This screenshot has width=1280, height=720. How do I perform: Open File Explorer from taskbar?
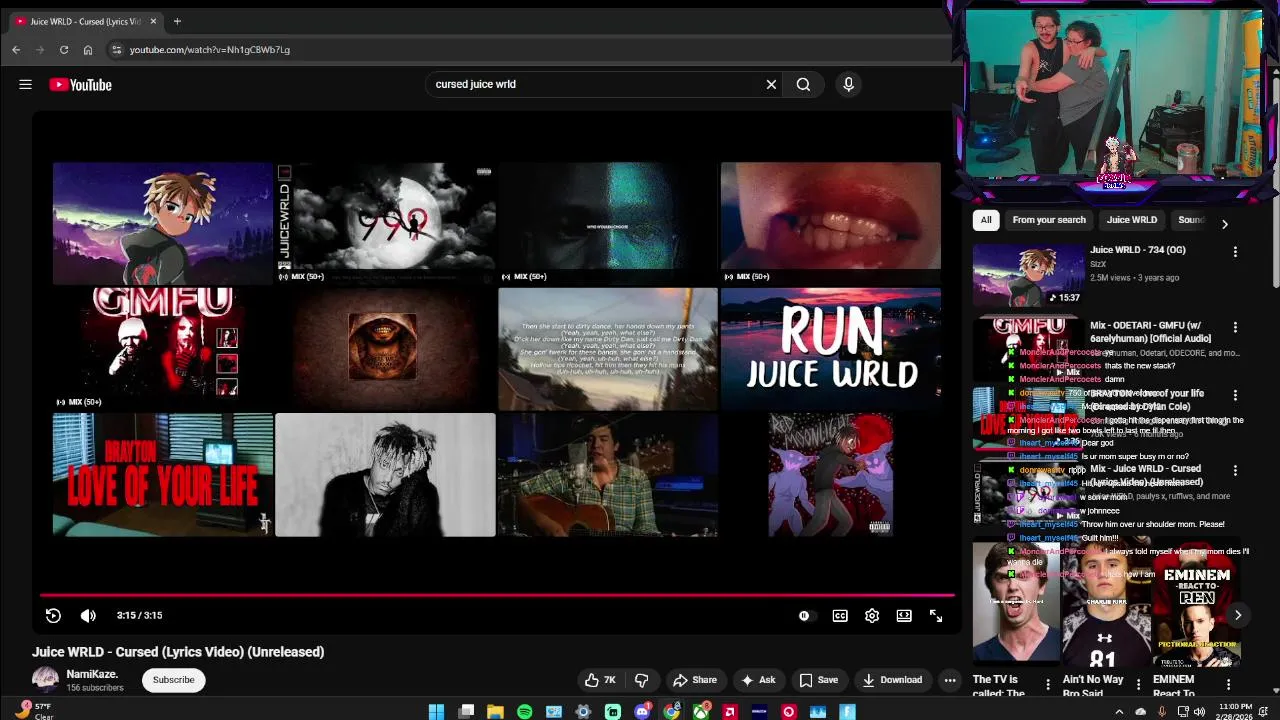point(495,712)
